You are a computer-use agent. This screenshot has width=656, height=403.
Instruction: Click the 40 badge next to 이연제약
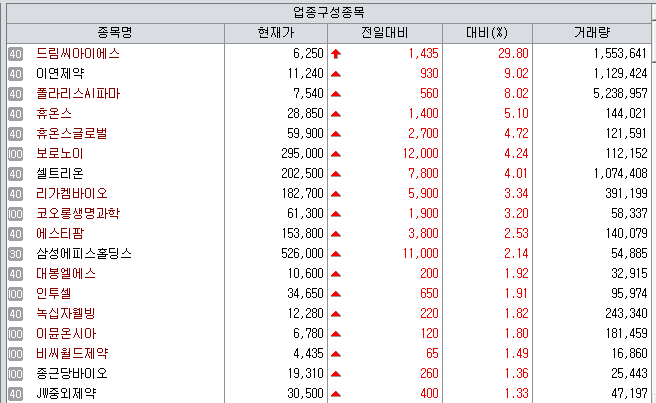tap(15, 74)
